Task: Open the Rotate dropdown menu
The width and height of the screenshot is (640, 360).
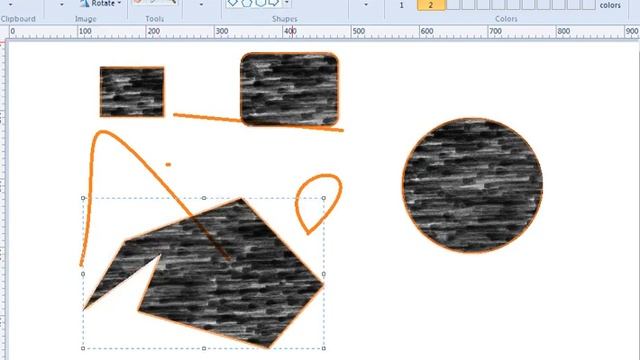Action: coord(101,3)
